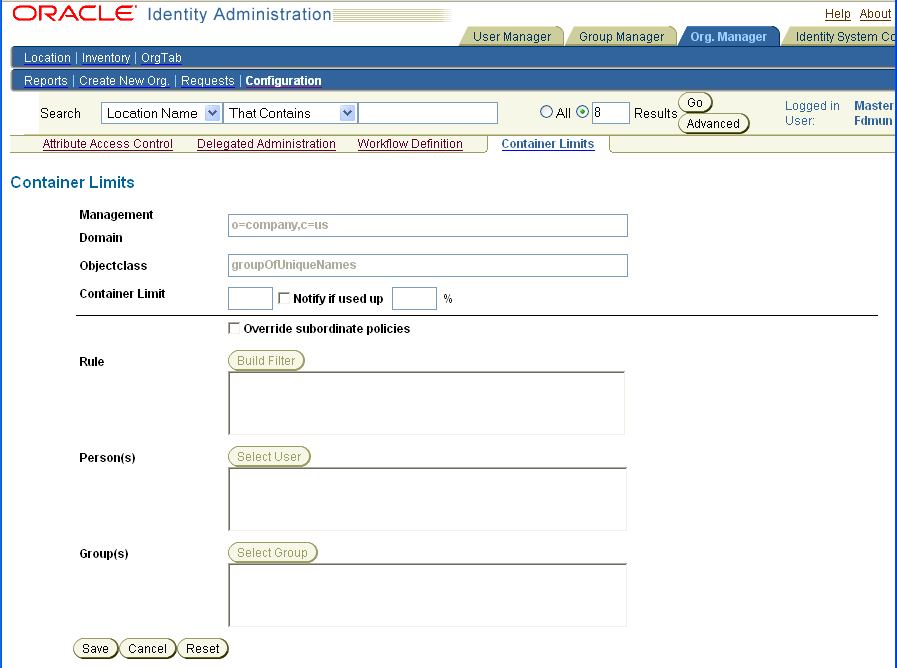This screenshot has height=668, width=897.
Task: Cancel the container limits form
Action: (x=148, y=649)
